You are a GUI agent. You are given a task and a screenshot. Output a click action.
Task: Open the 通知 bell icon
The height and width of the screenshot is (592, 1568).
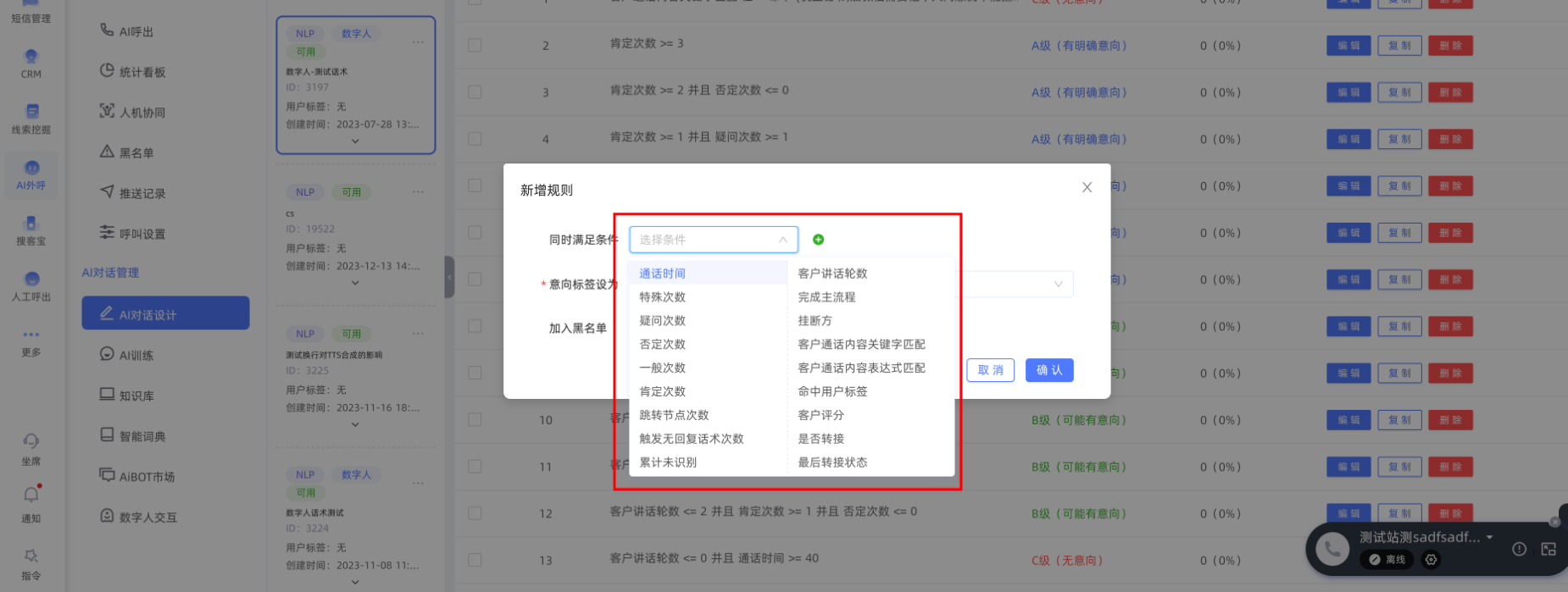(x=31, y=495)
